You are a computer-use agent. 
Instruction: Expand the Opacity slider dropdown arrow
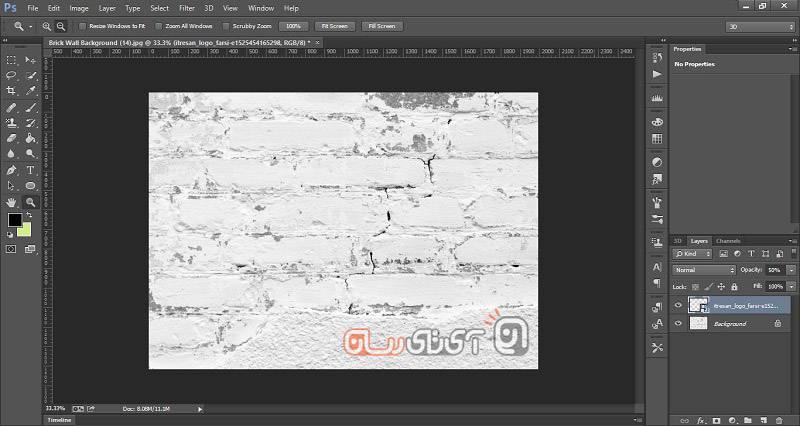[x=792, y=270]
